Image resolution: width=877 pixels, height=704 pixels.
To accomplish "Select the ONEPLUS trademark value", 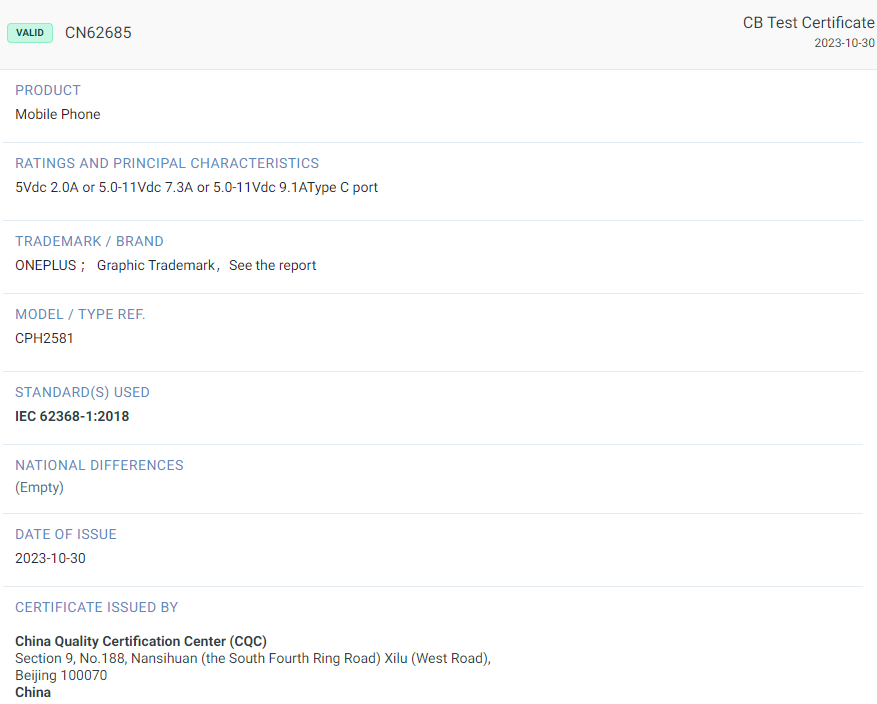I will coord(166,265).
